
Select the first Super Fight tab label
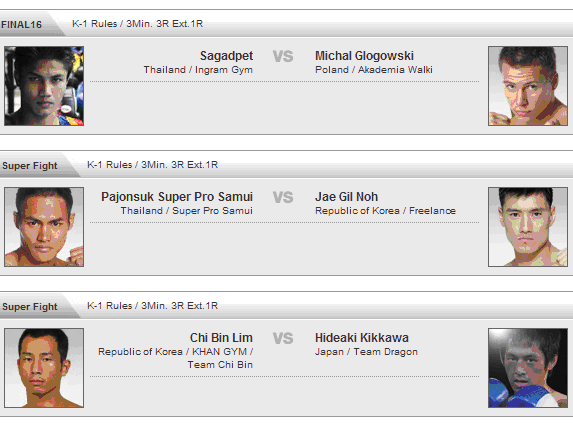(x=30, y=166)
